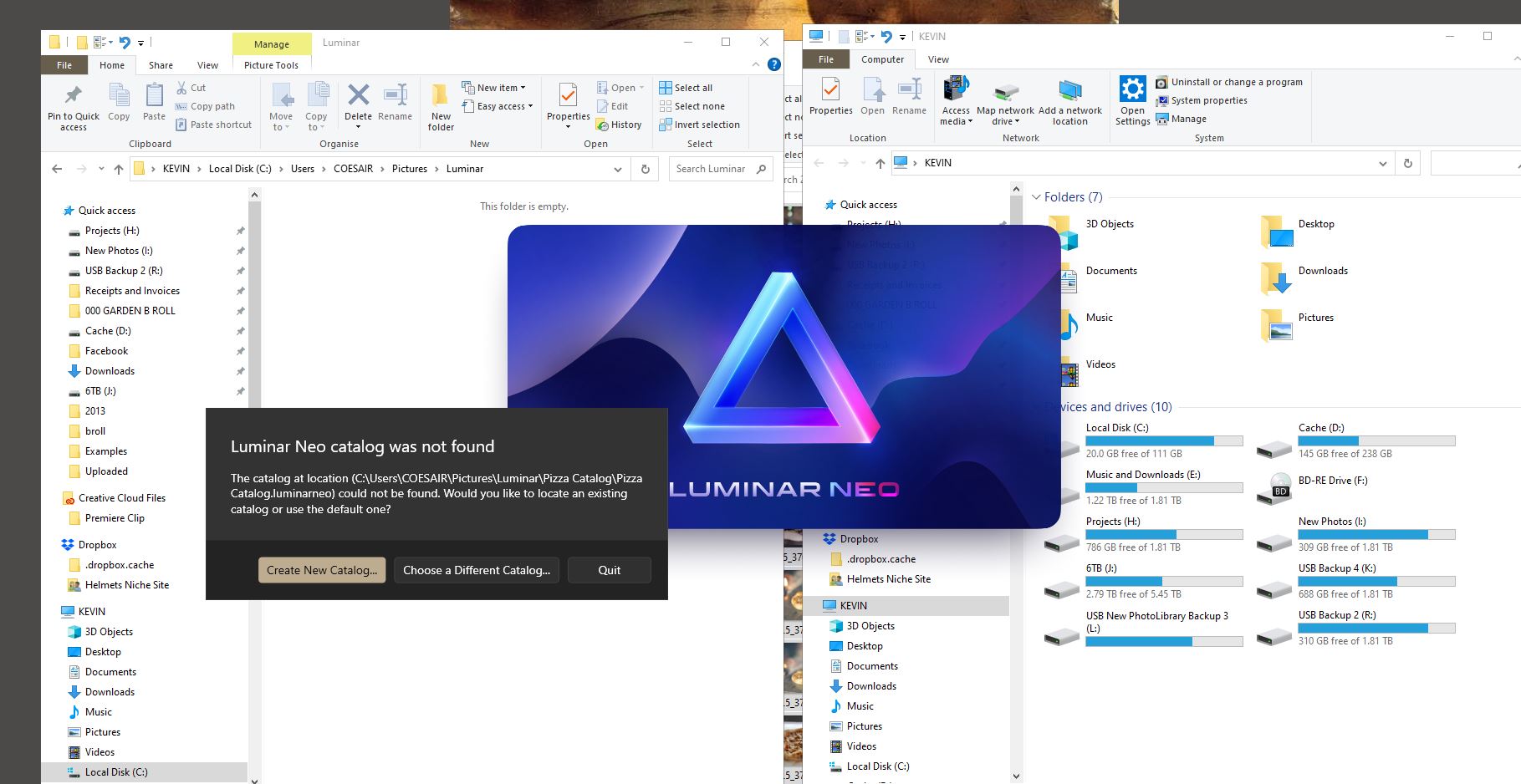Open File tab in Luminar window
Viewport: 1521px width, 784px height.
(64, 65)
